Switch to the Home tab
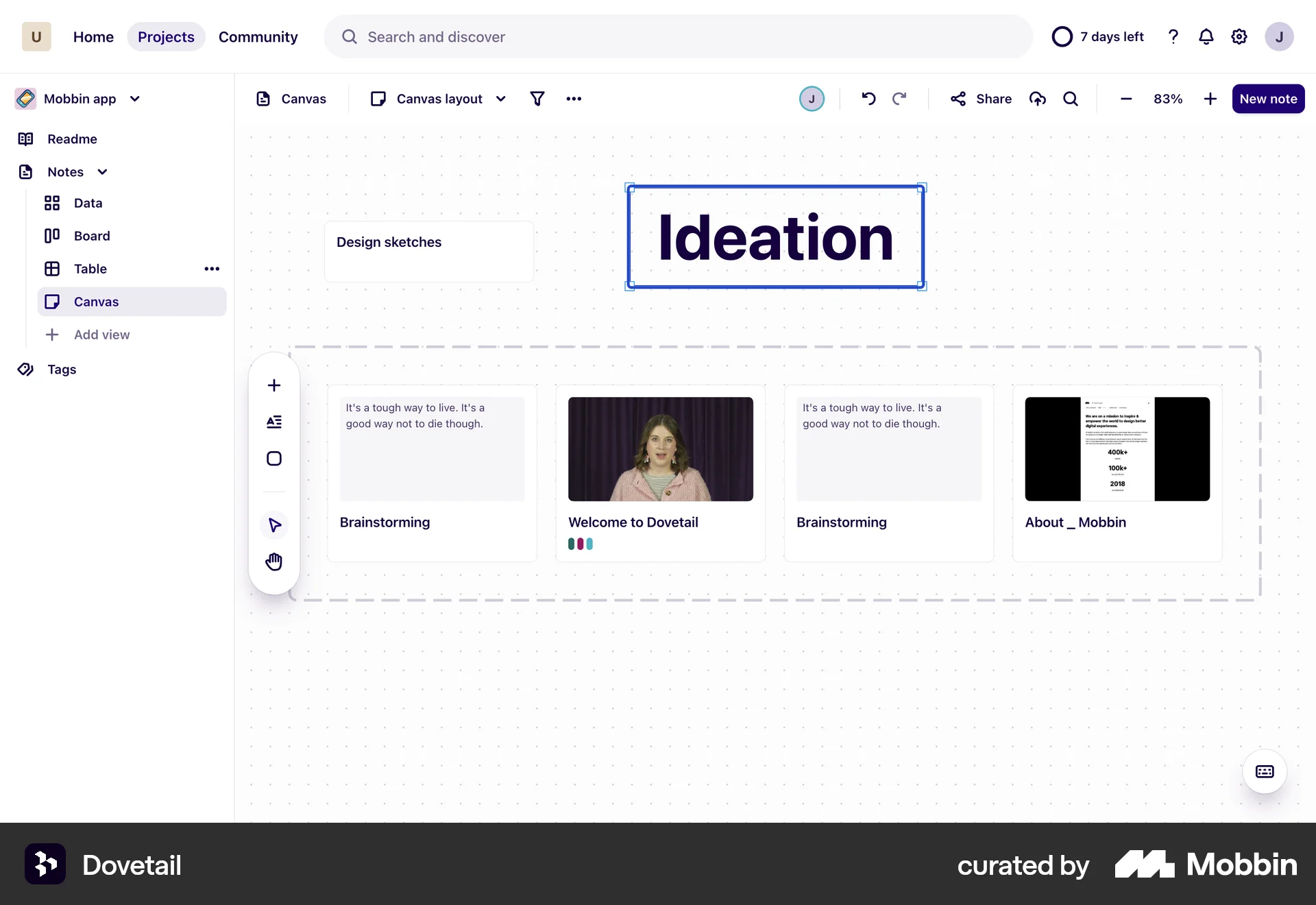The height and width of the screenshot is (905, 1316). pos(93,36)
